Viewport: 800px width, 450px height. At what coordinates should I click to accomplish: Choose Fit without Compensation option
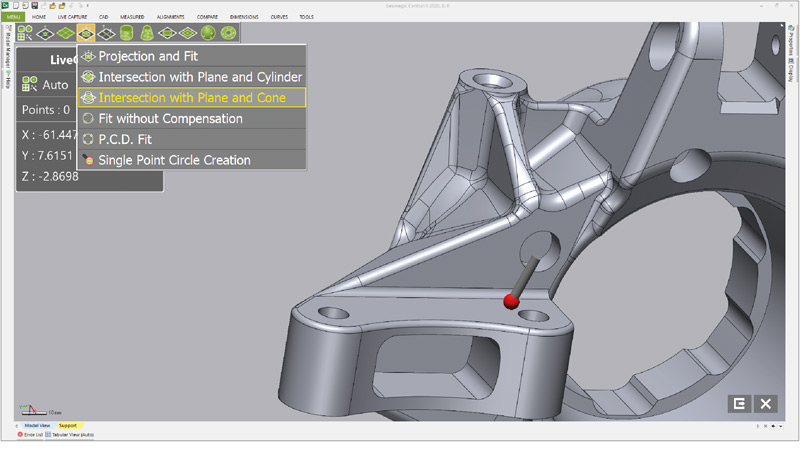(x=192, y=118)
